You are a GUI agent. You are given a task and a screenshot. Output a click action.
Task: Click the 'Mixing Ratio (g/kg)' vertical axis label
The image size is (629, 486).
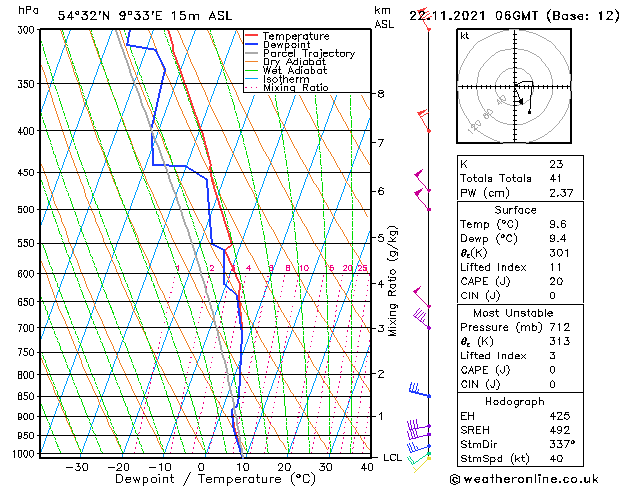point(393,281)
